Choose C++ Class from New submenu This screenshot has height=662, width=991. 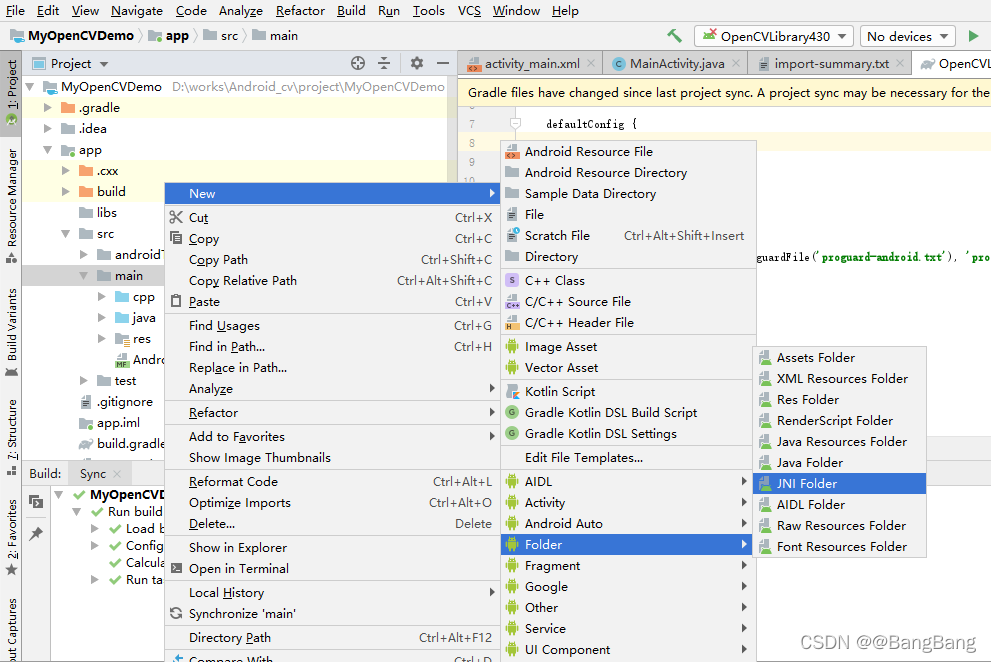[x=628, y=280]
